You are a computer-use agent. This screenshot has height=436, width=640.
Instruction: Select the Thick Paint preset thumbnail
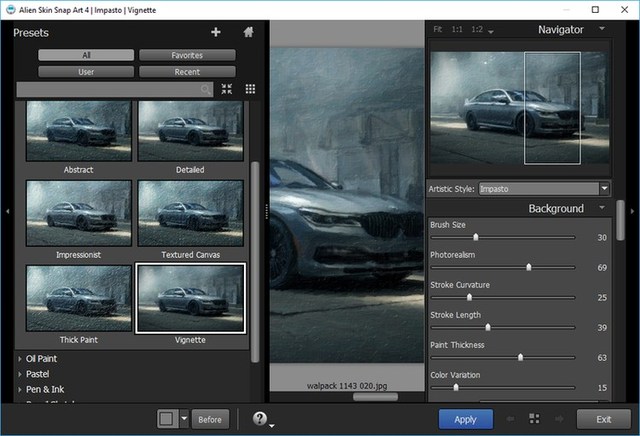click(78, 298)
